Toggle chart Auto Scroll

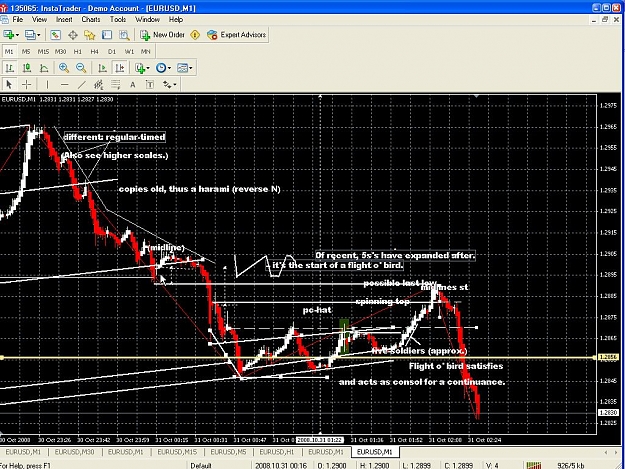click(x=102, y=68)
